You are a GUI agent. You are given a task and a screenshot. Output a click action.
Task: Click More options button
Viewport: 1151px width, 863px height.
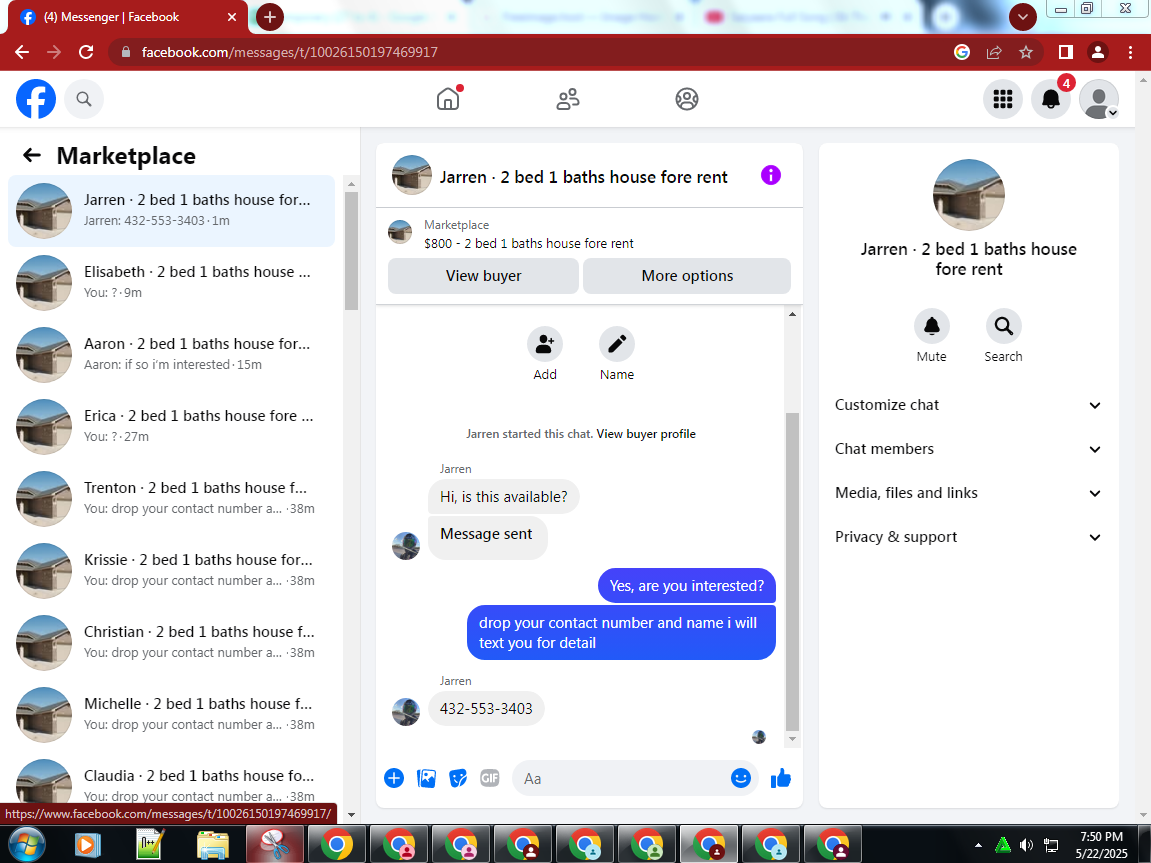pos(687,276)
